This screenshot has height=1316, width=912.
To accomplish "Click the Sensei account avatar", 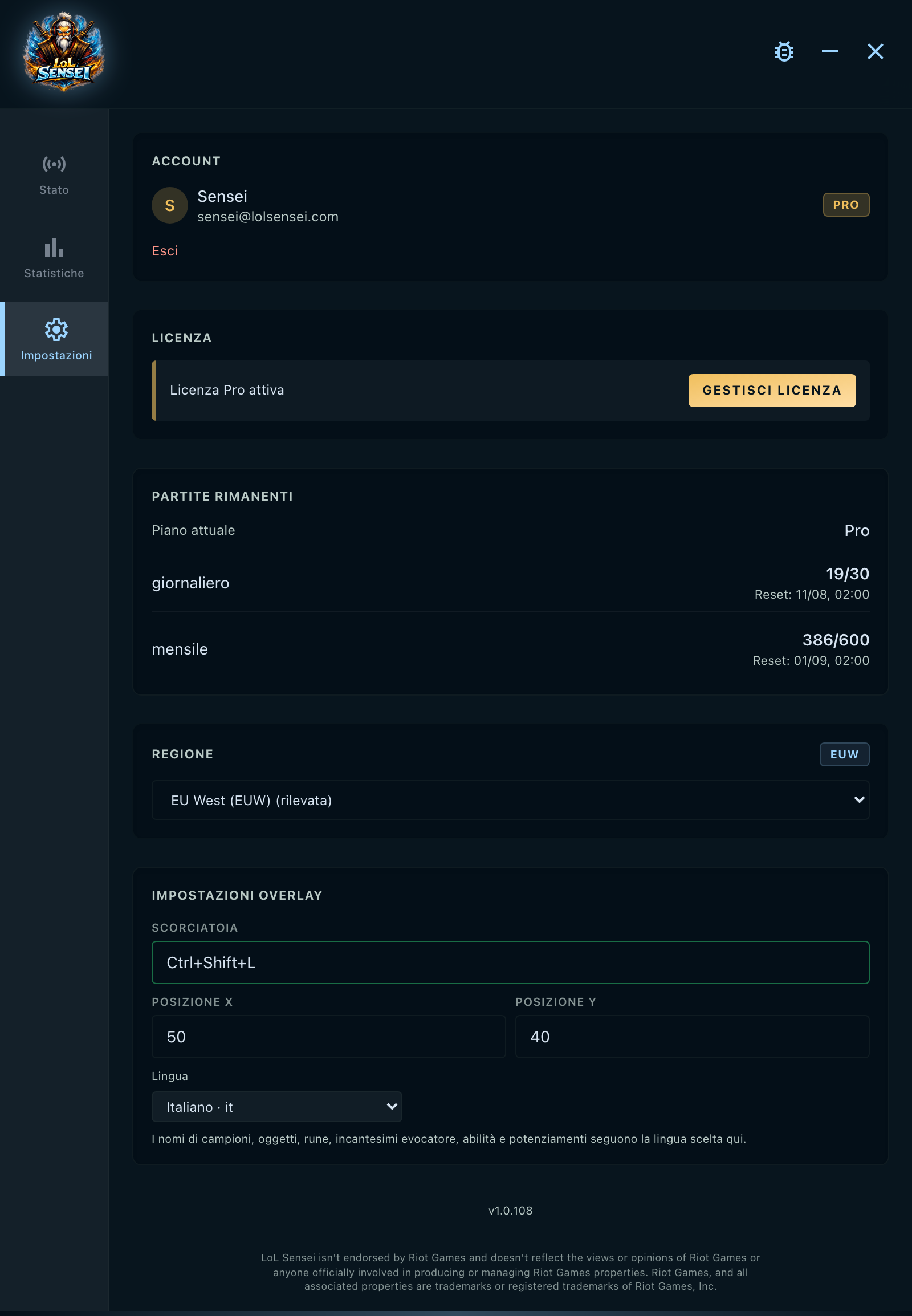I will click(x=170, y=205).
